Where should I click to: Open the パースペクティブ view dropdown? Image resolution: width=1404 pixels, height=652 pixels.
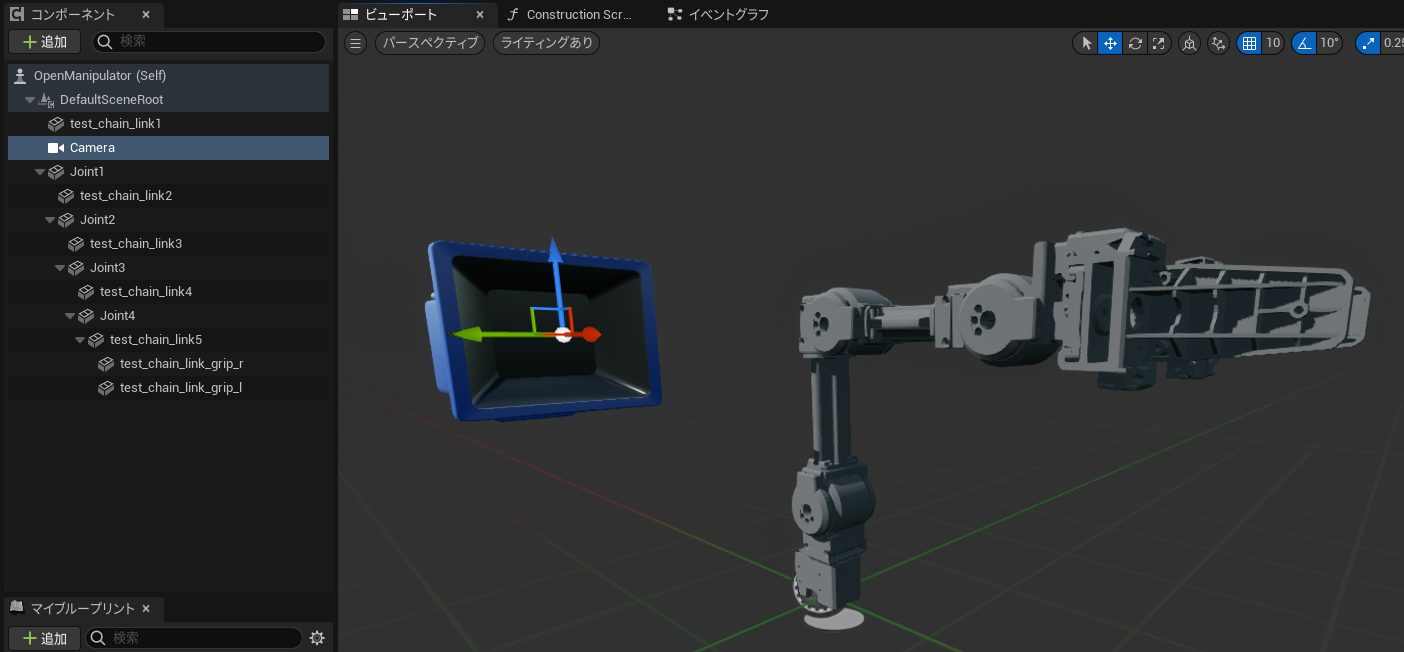[x=429, y=42]
